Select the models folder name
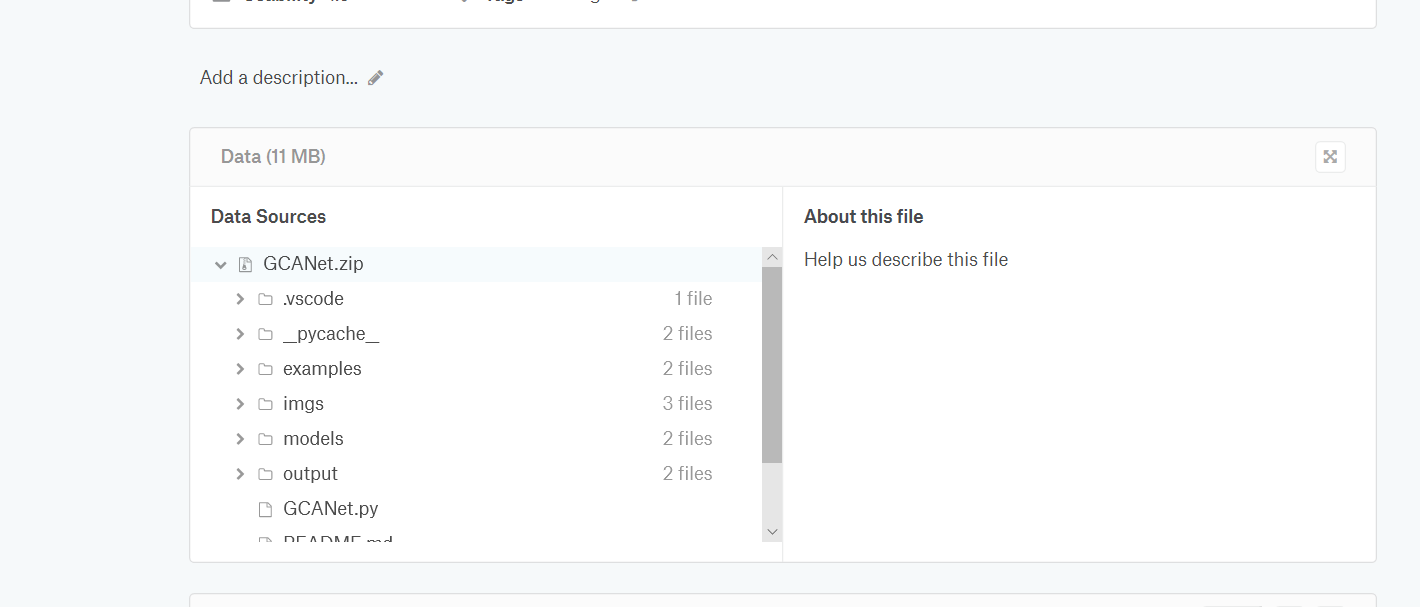The height and width of the screenshot is (607, 1420). pos(313,439)
